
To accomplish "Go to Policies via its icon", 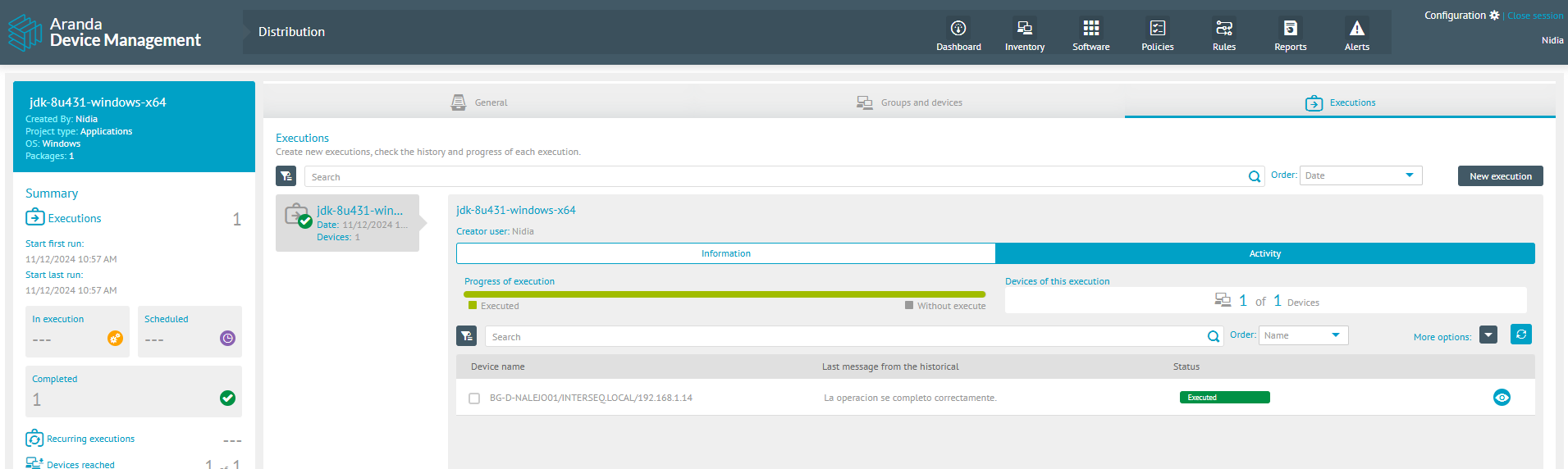I will click(x=1157, y=29).
